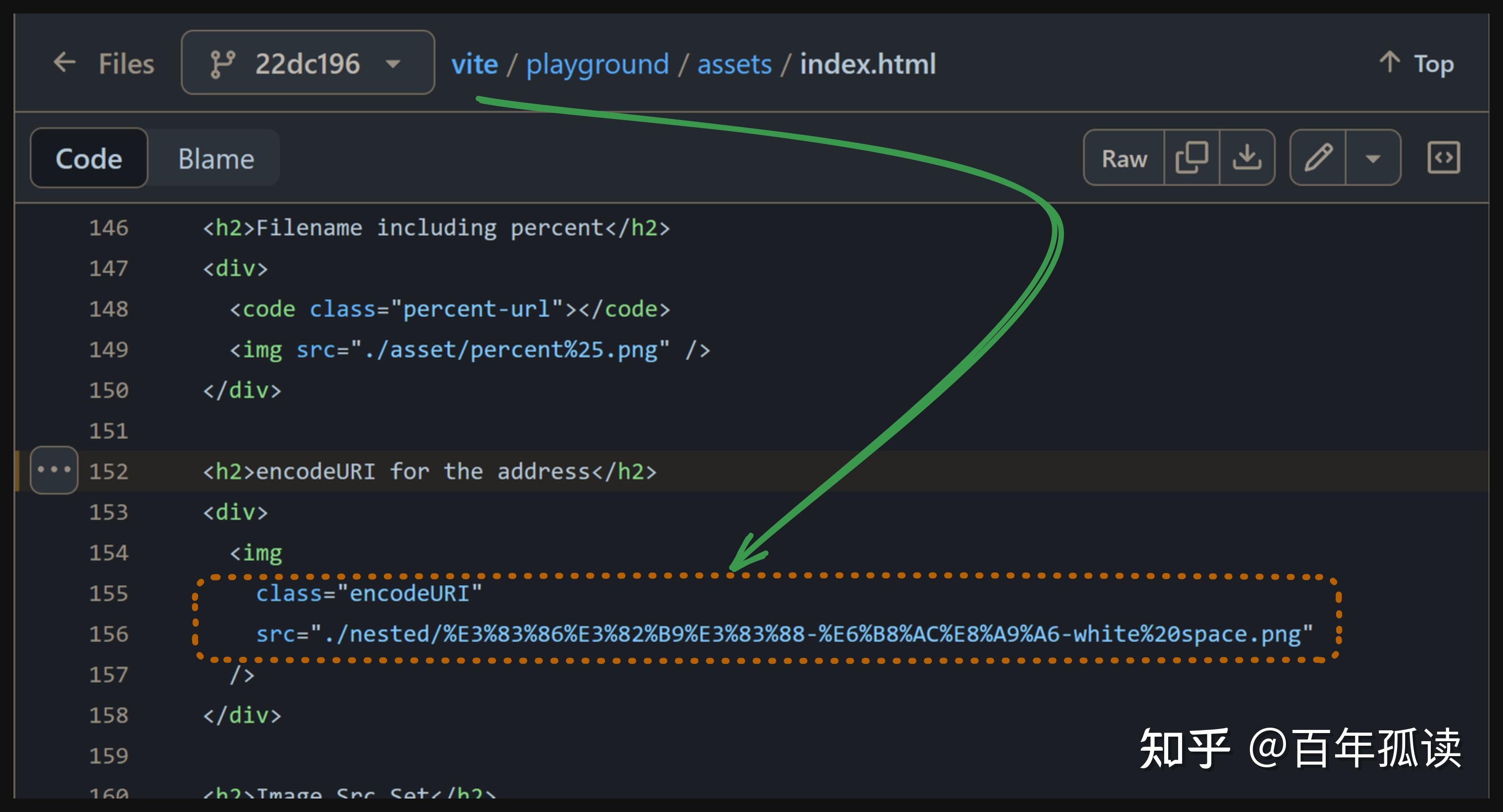Open the vite repository breadcrumb link

tap(474, 64)
